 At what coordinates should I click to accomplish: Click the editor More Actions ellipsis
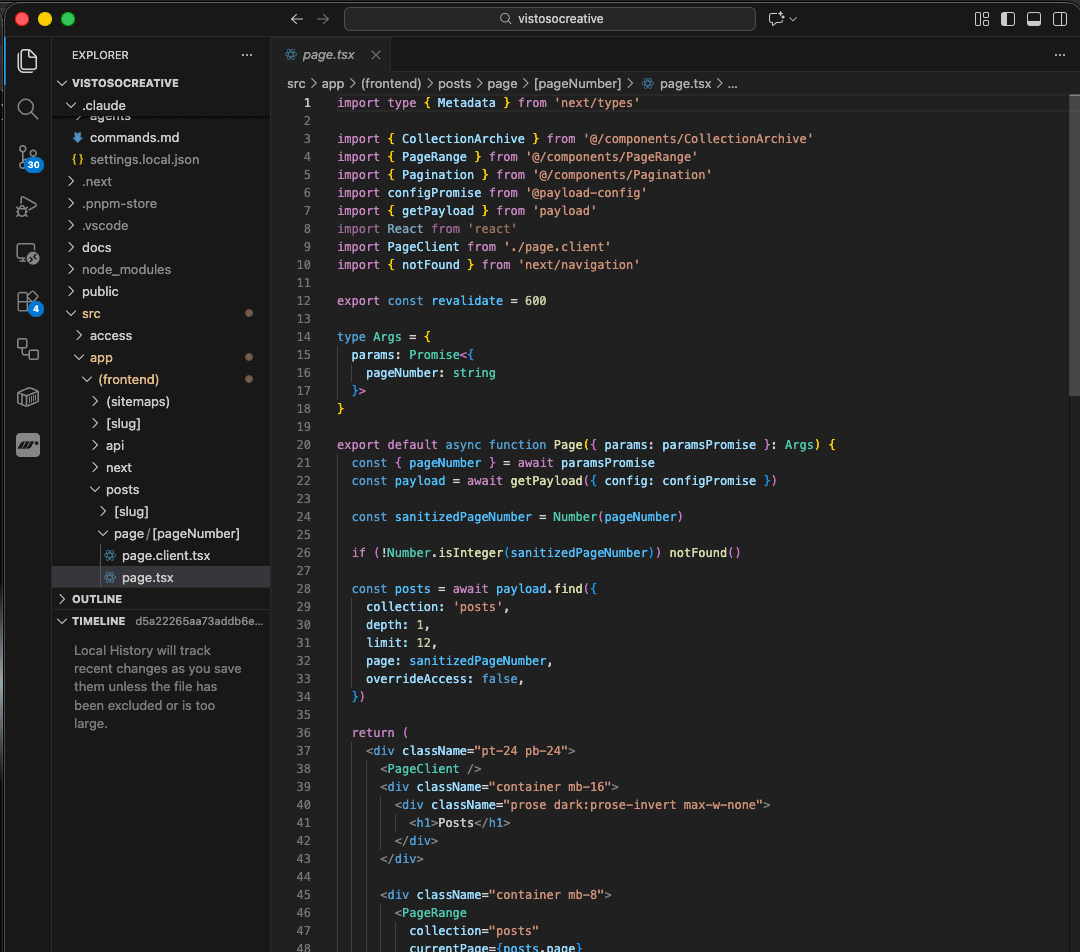1060,55
